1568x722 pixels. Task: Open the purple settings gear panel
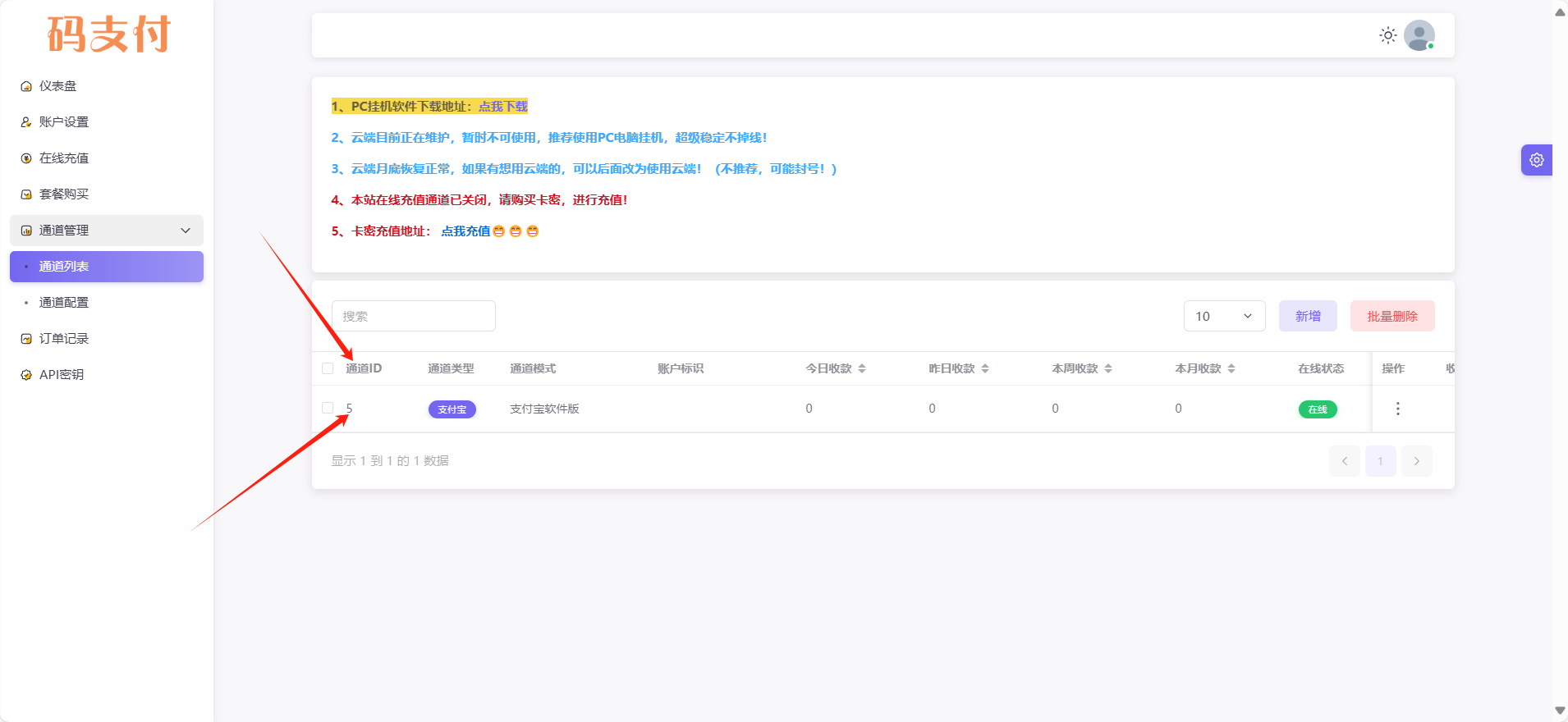point(1536,160)
